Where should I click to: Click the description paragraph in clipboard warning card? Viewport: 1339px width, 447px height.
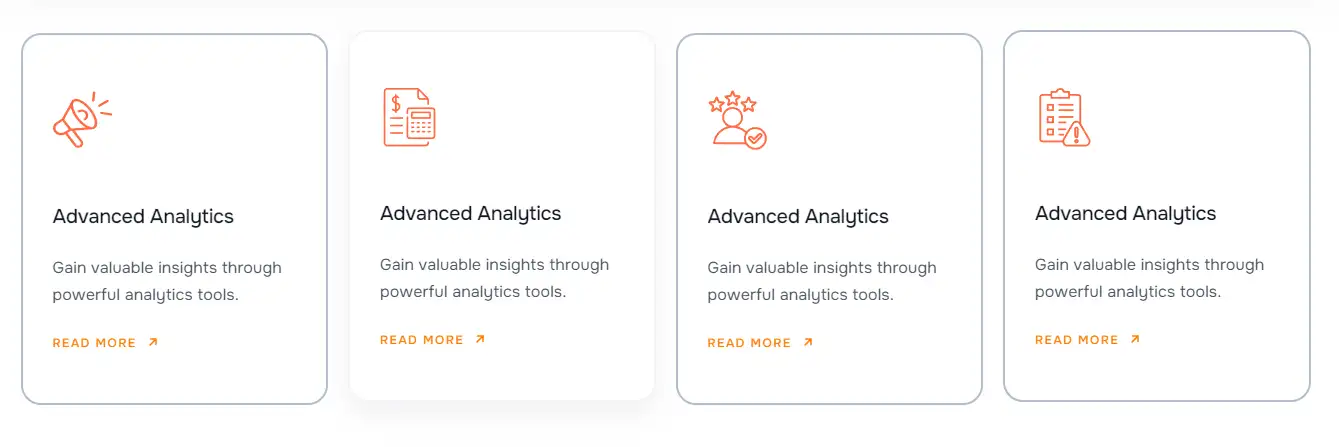coord(1149,278)
